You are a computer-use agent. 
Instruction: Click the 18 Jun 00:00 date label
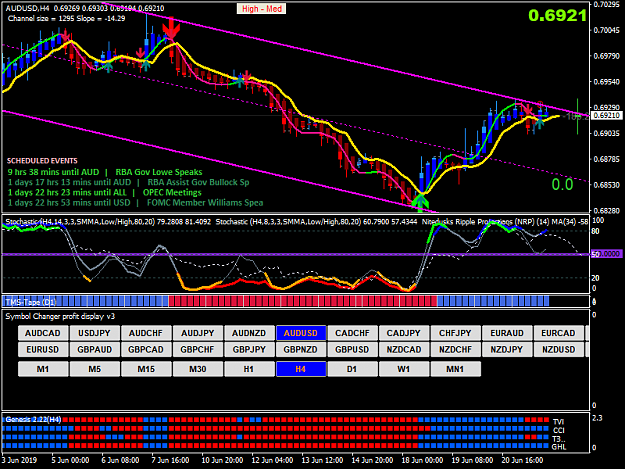(422, 460)
